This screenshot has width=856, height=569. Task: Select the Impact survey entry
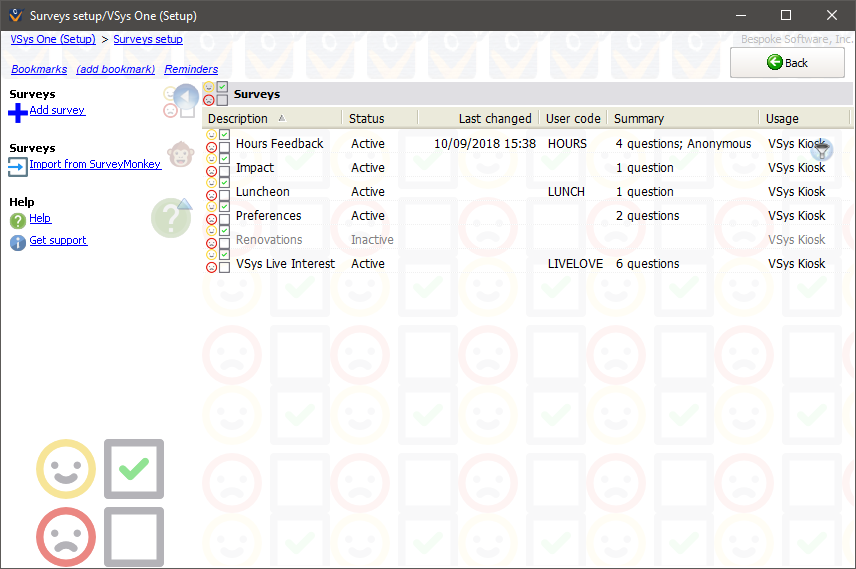[254, 168]
